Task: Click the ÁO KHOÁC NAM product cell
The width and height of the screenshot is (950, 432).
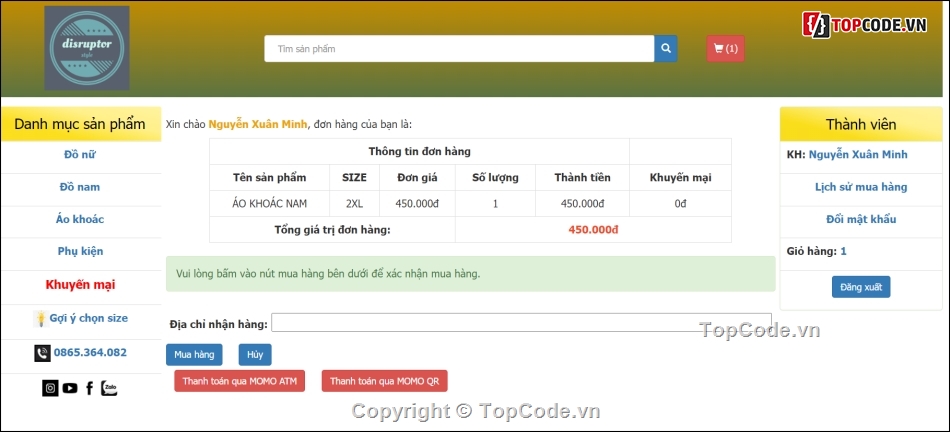Action: [x=269, y=204]
